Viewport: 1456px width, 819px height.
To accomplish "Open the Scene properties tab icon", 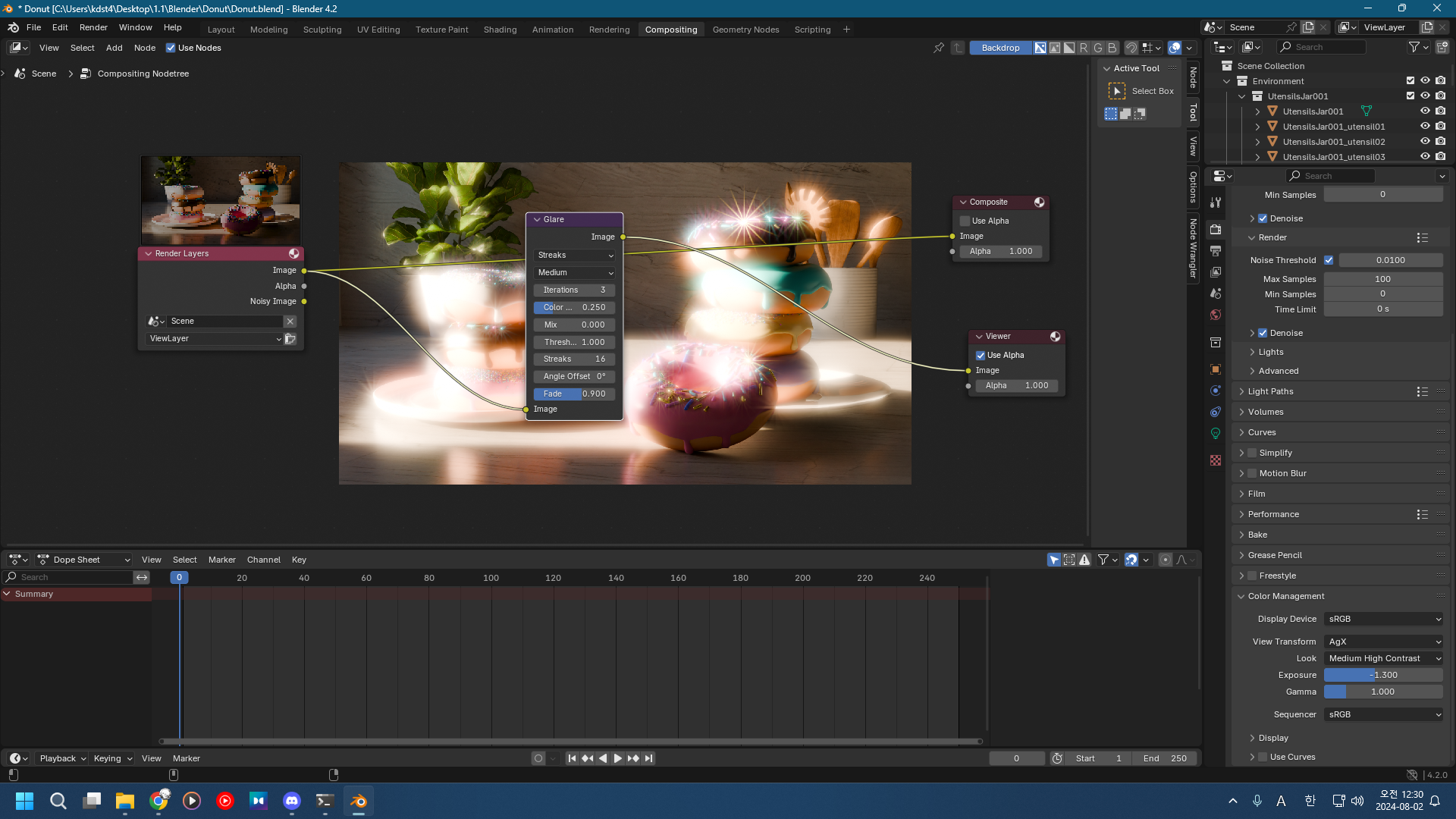I will coord(1216,293).
